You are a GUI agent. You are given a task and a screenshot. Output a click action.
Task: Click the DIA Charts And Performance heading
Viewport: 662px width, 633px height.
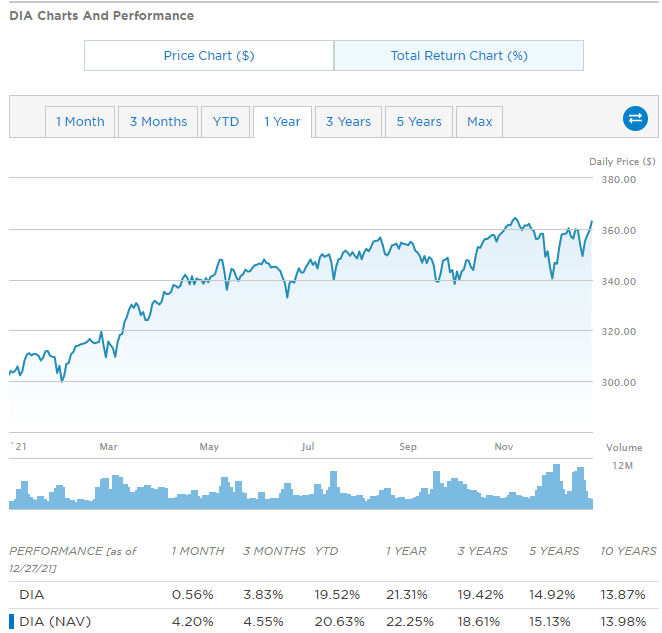[x=102, y=16]
